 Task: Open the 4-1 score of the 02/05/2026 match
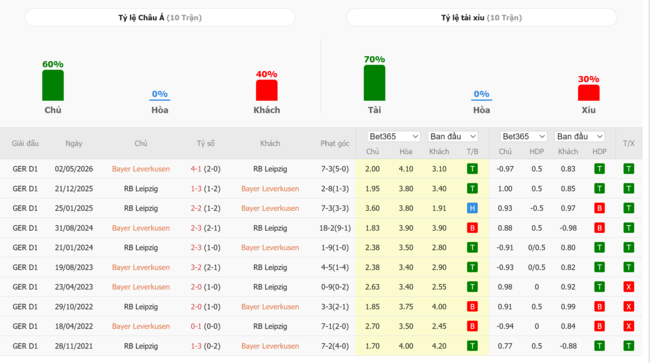196,169
